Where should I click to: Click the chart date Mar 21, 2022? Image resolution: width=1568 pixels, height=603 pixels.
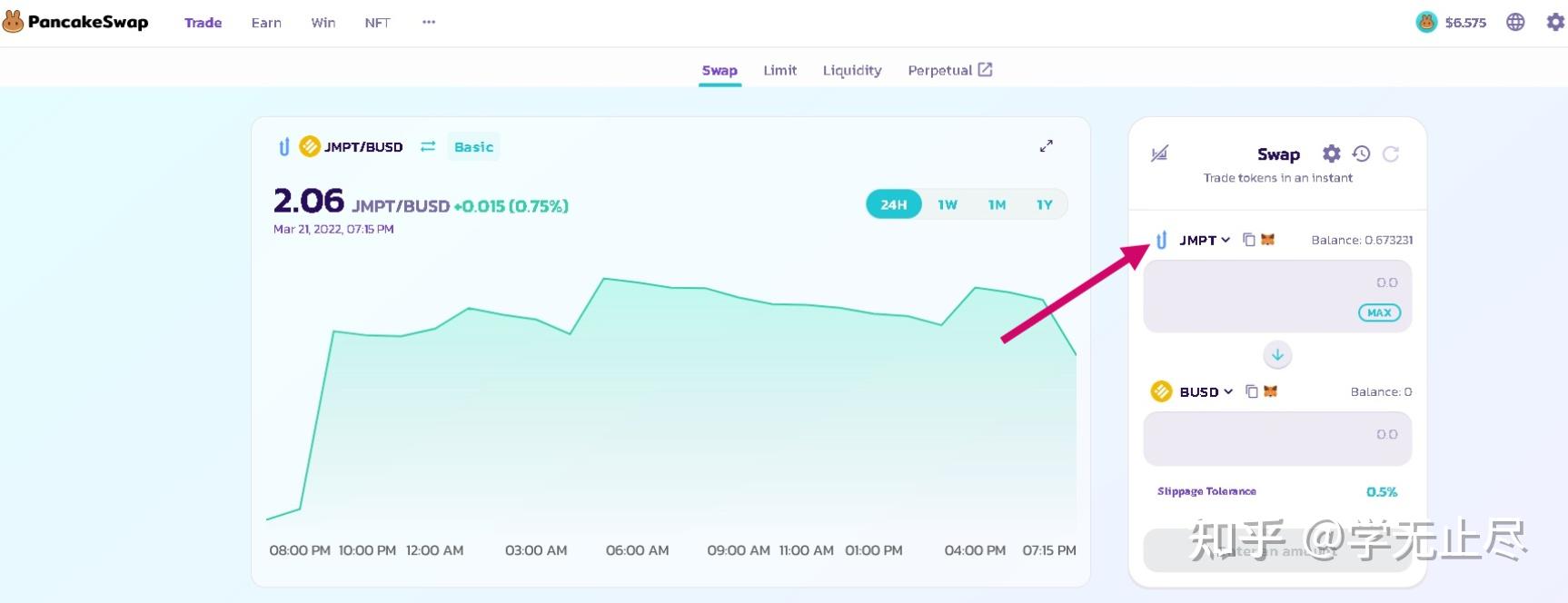click(333, 229)
